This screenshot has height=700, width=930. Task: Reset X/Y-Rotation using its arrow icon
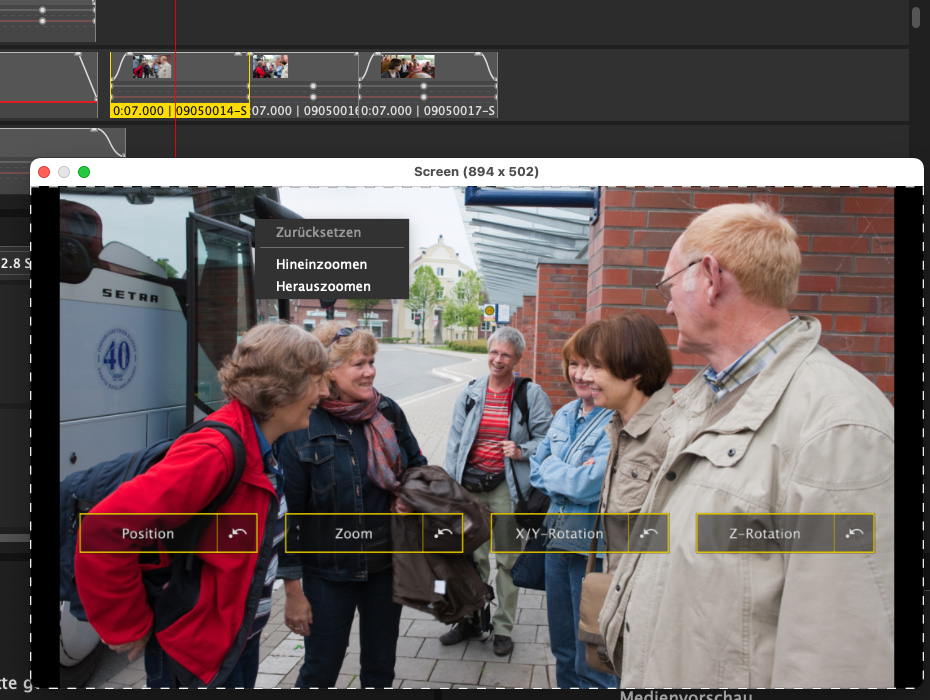pos(649,534)
